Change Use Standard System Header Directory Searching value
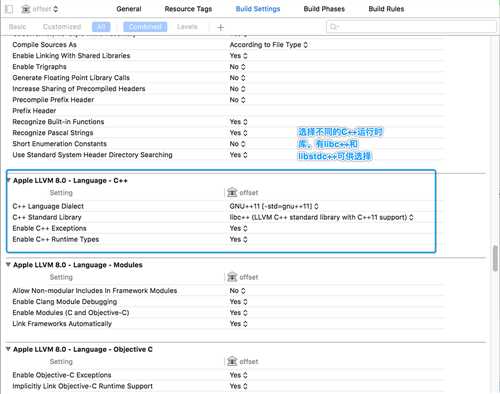 coord(238,155)
